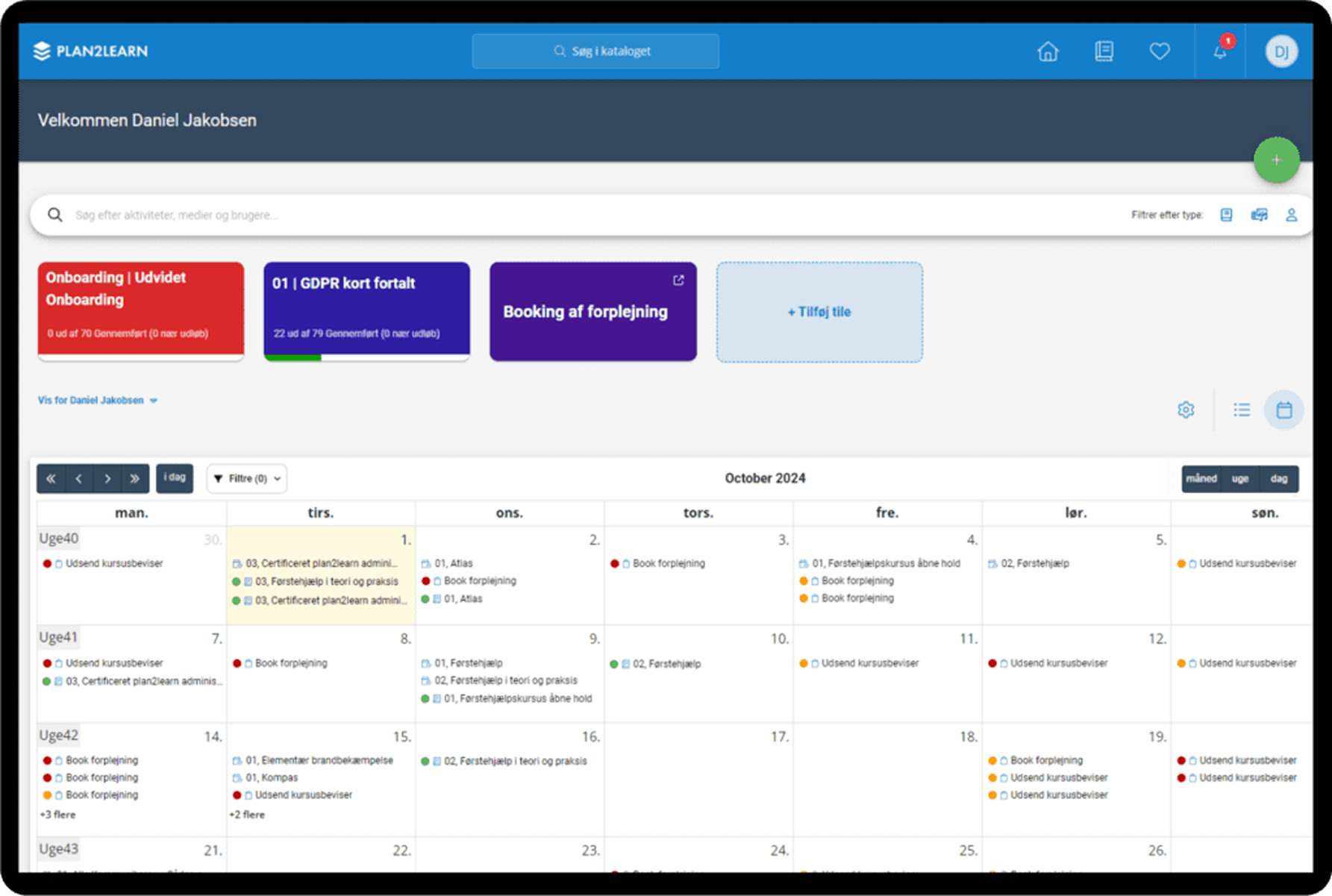
Task: Open the home page icon
Action: click(1048, 51)
